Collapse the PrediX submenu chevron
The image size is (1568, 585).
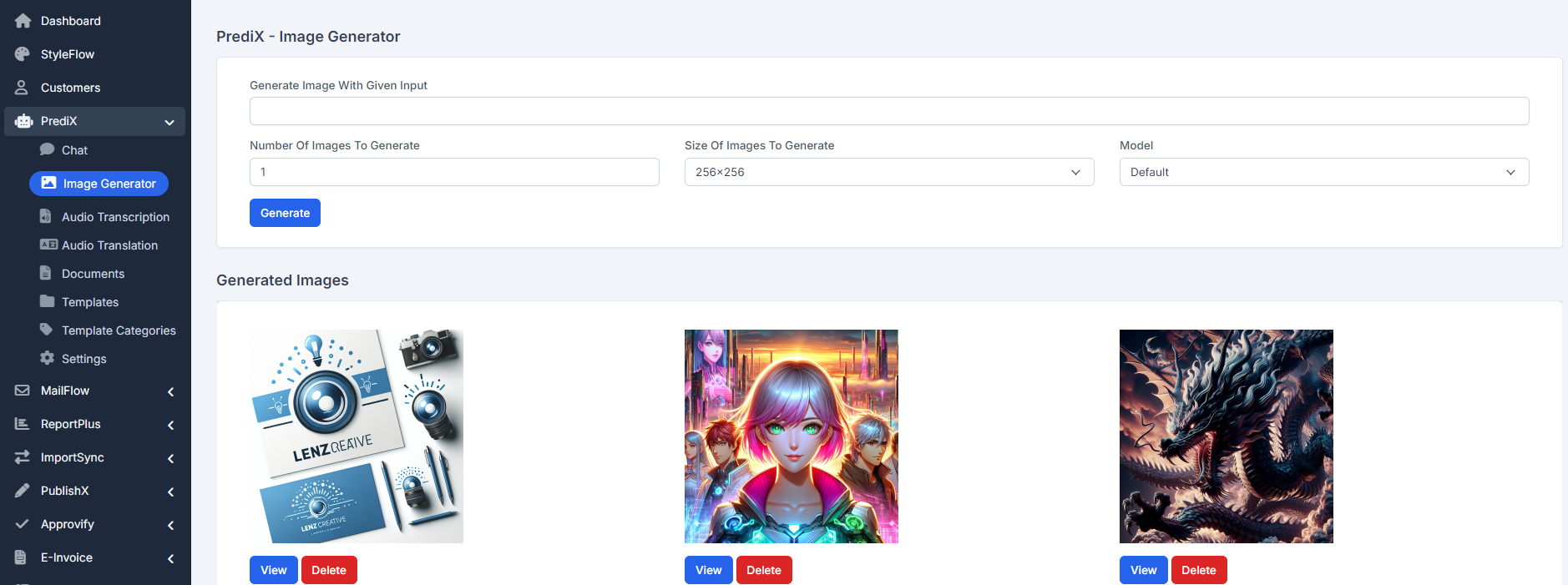coord(169,122)
